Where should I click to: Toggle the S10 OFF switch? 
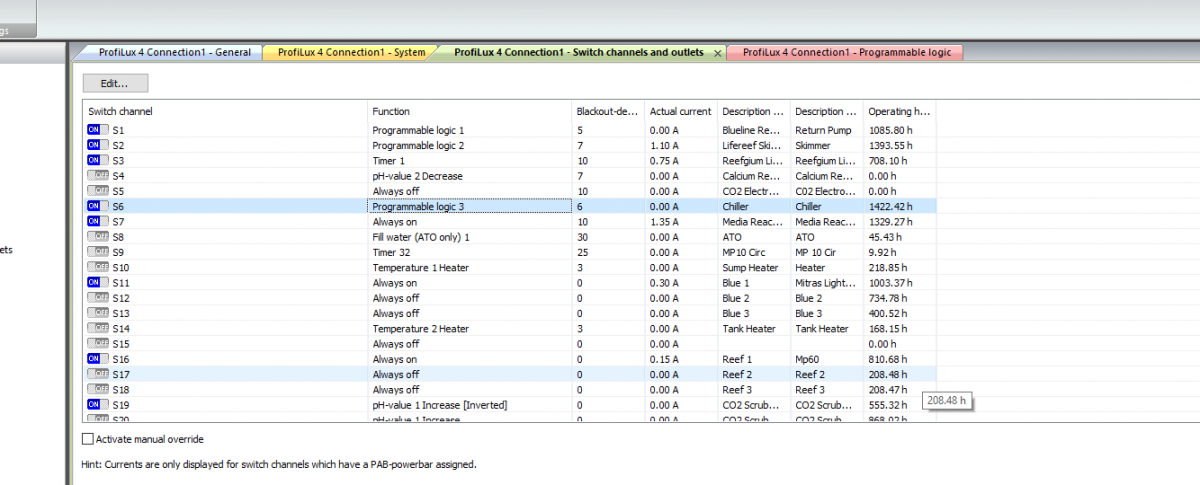pyautogui.click(x=97, y=267)
